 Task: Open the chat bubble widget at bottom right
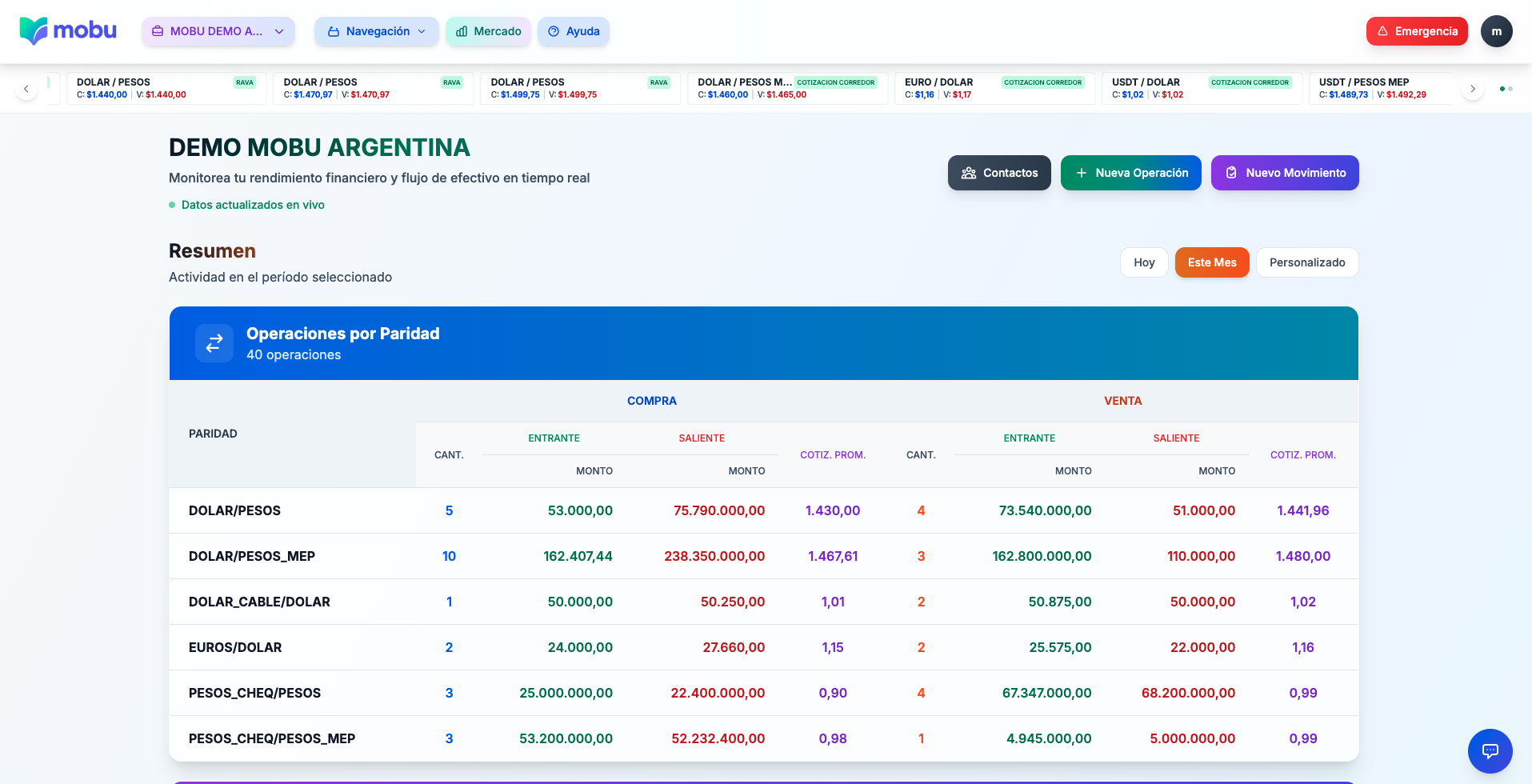[x=1490, y=751]
